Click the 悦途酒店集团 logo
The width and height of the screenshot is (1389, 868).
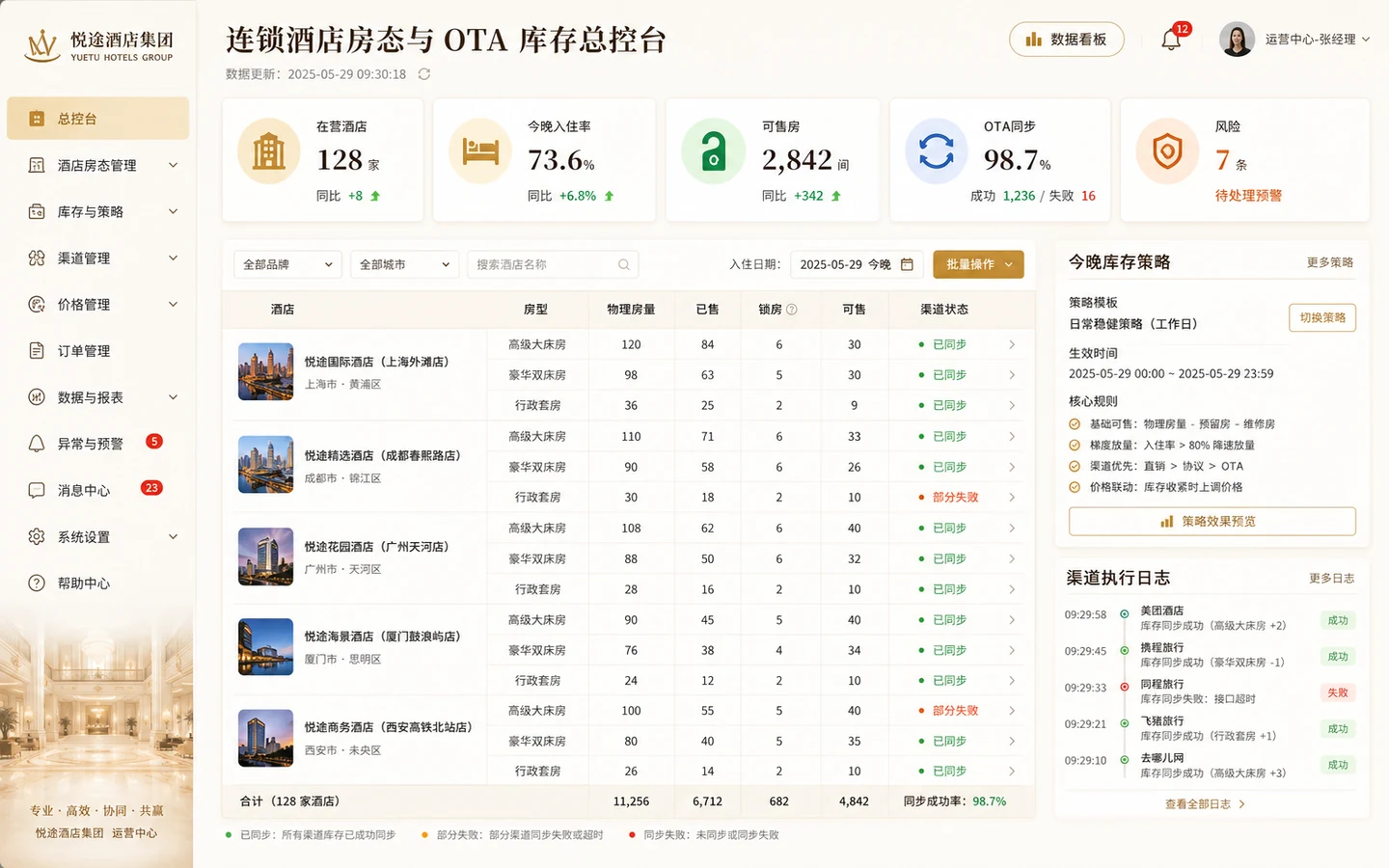[x=98, y=44]
